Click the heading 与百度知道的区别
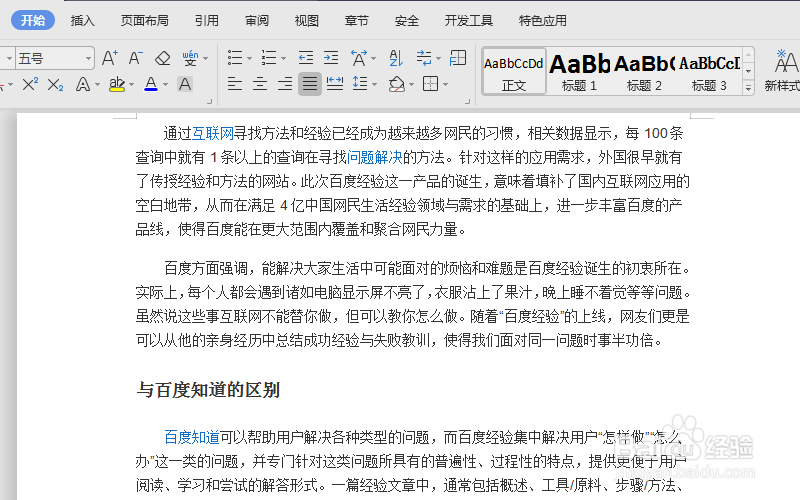Viewport: 800px width, 500px height. (x=208, y=390)
